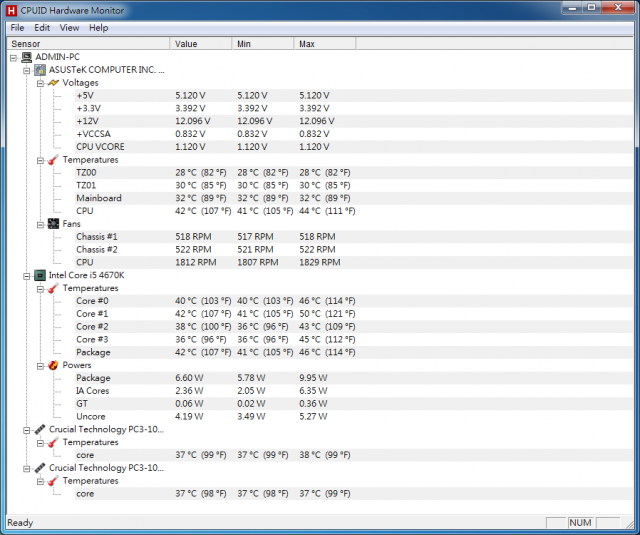Select the GT power row
Viewport: 640px width, 535px height.
[x=354, y=404]
